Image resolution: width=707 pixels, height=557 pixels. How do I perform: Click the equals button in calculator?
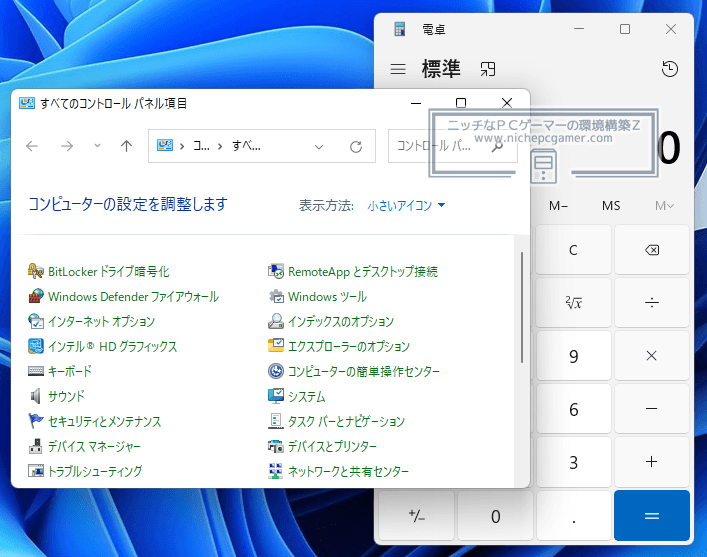652,516
